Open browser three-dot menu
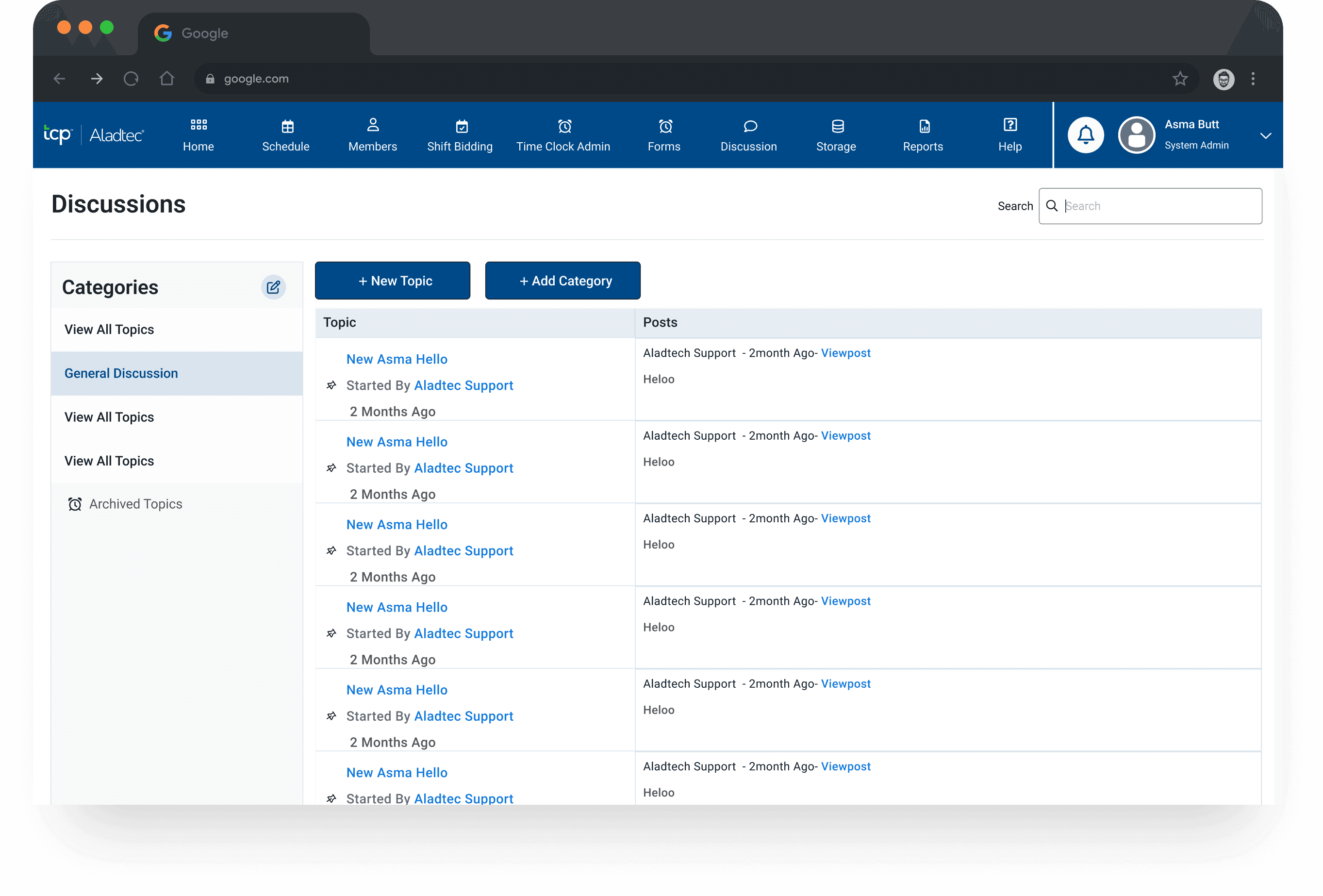Image resolution: width=1323 pixels, height=896 pixels. point(1253,79)
